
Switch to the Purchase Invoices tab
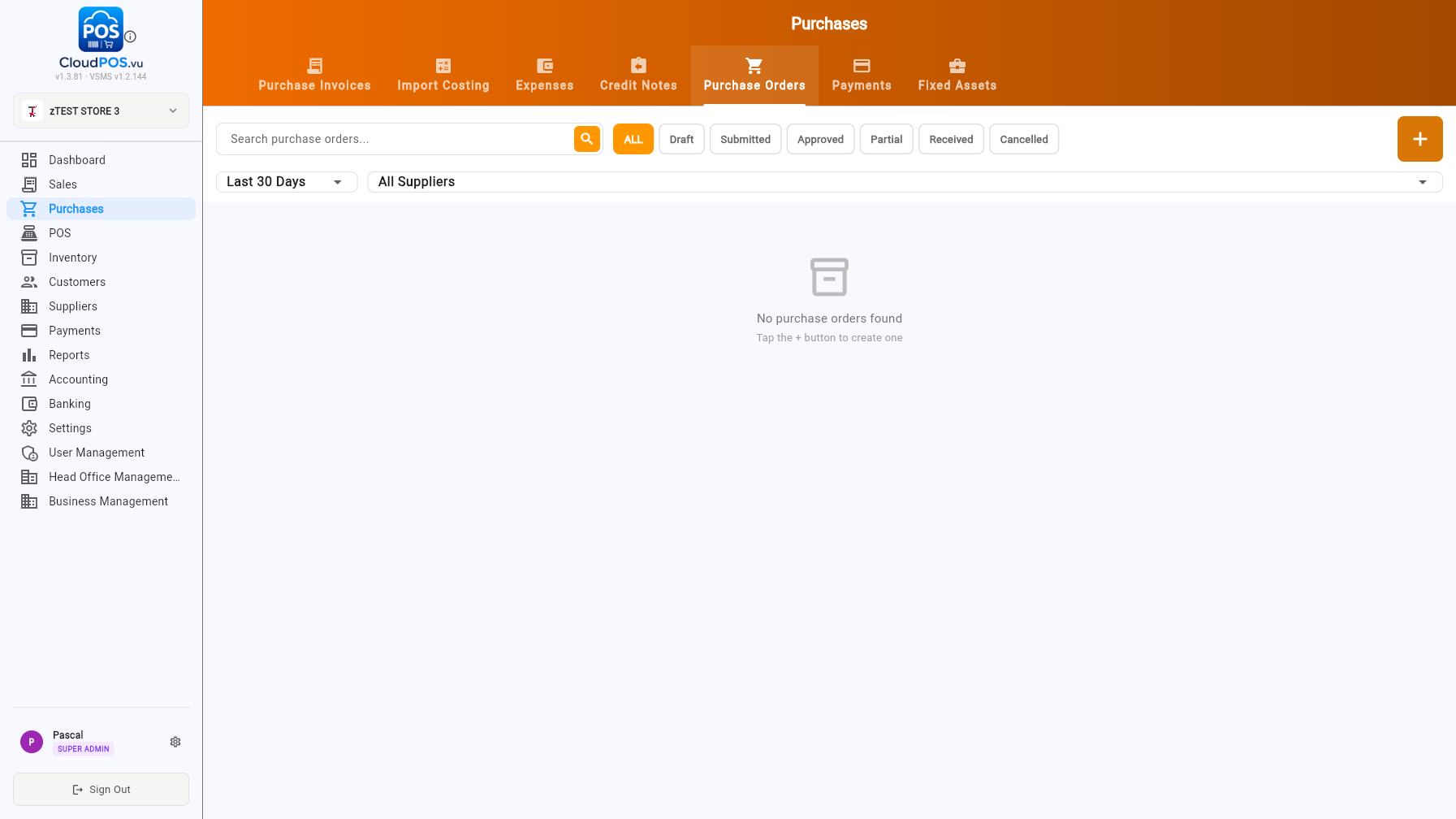pos(314,76)
